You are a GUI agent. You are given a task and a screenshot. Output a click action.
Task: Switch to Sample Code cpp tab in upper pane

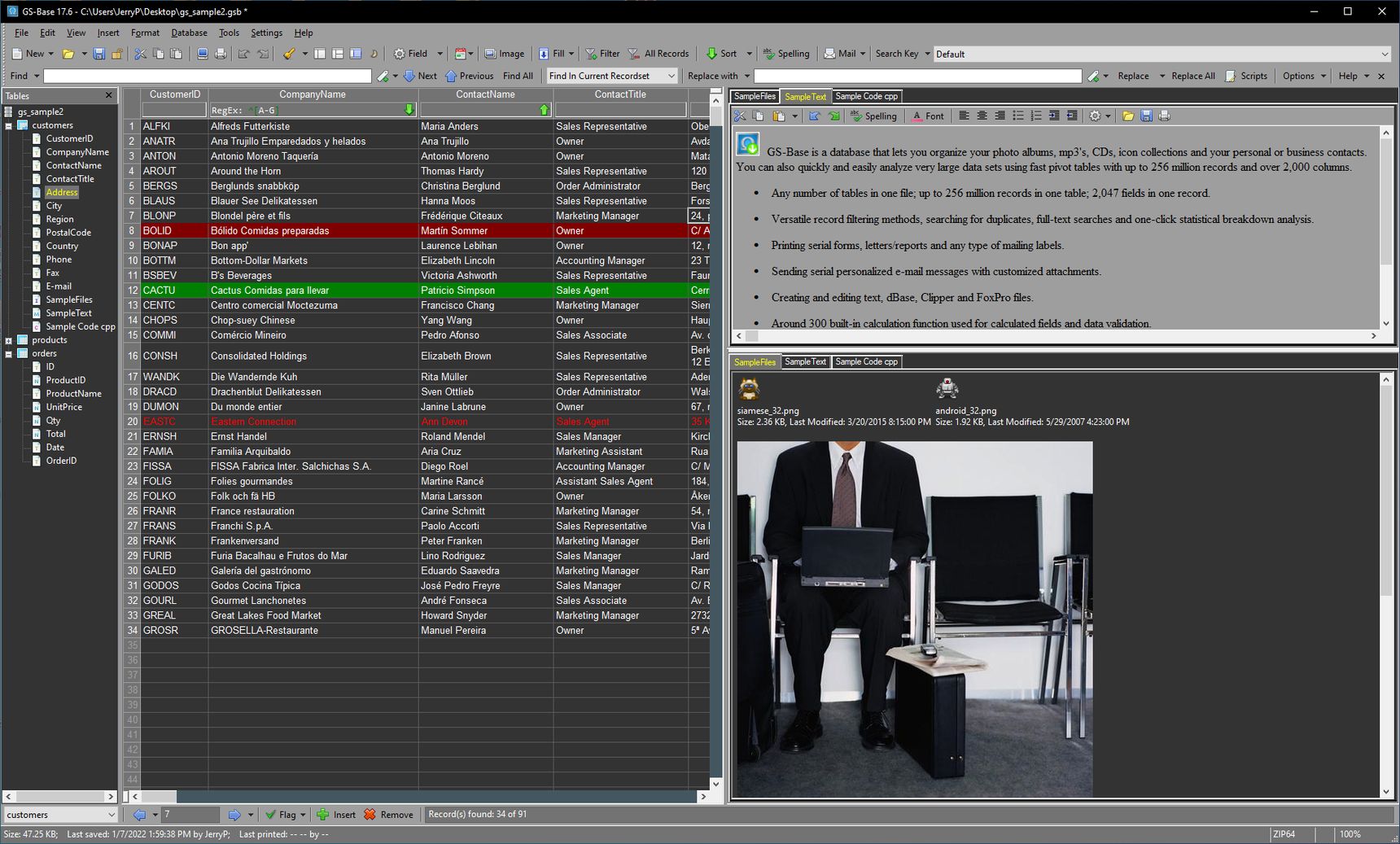(x=866, y=96)
